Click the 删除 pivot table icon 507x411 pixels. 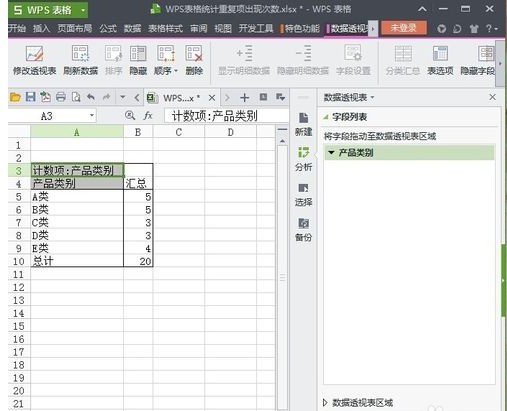pyautogui.click(x=194, y=54)
